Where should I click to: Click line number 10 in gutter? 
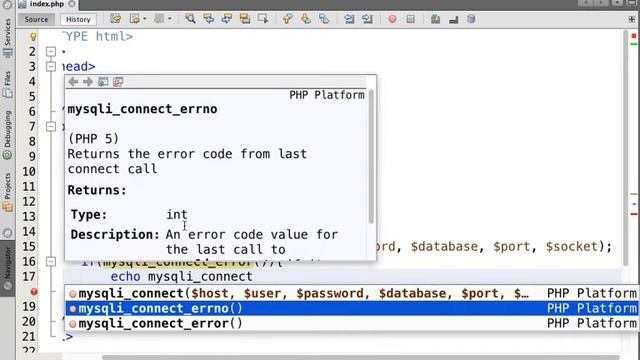tap(29, 171)
